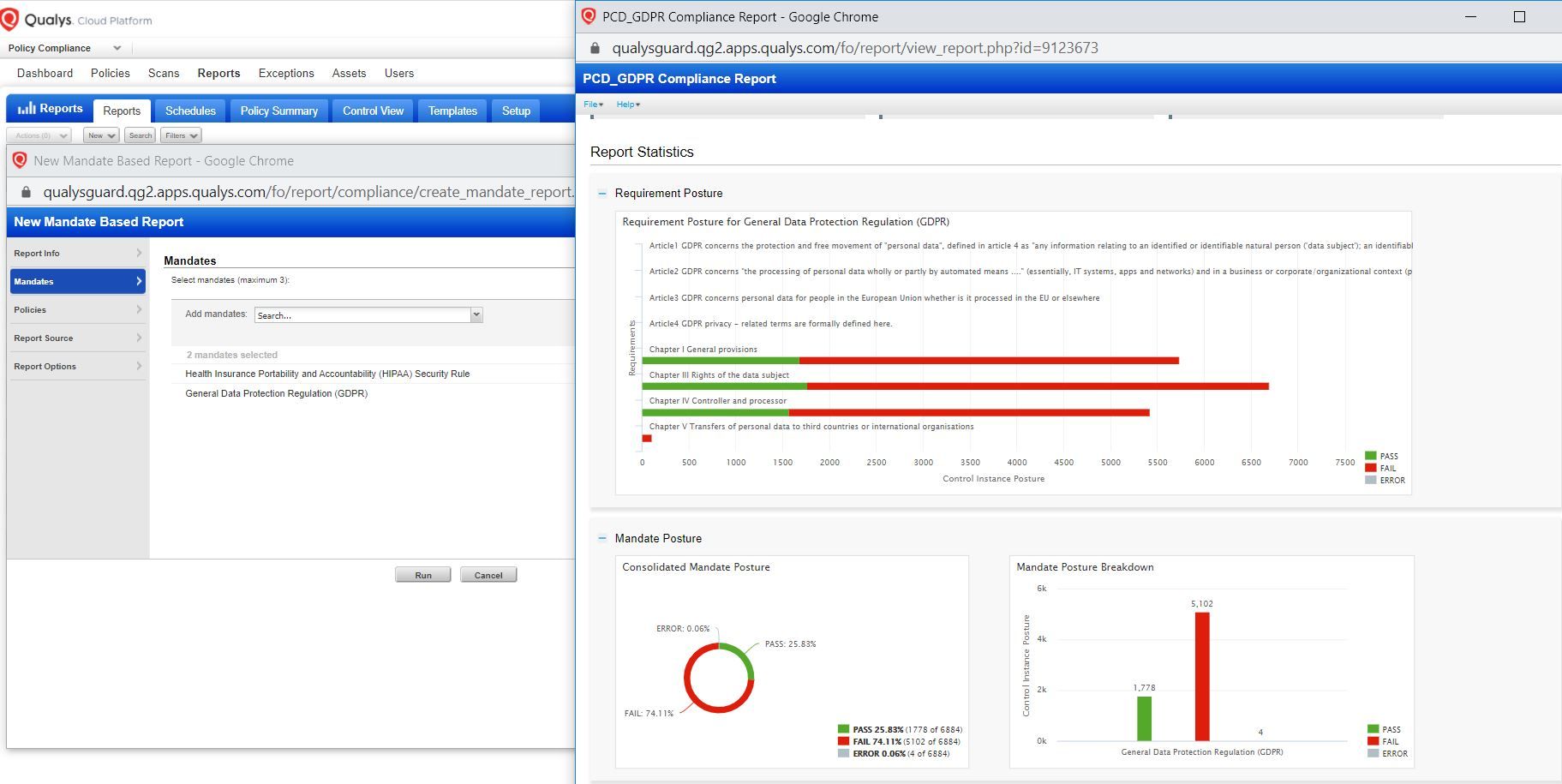Click the Qualys Cloud Platform logo
The height and width of the screenshot is (784, 1562).
[76, 20]
